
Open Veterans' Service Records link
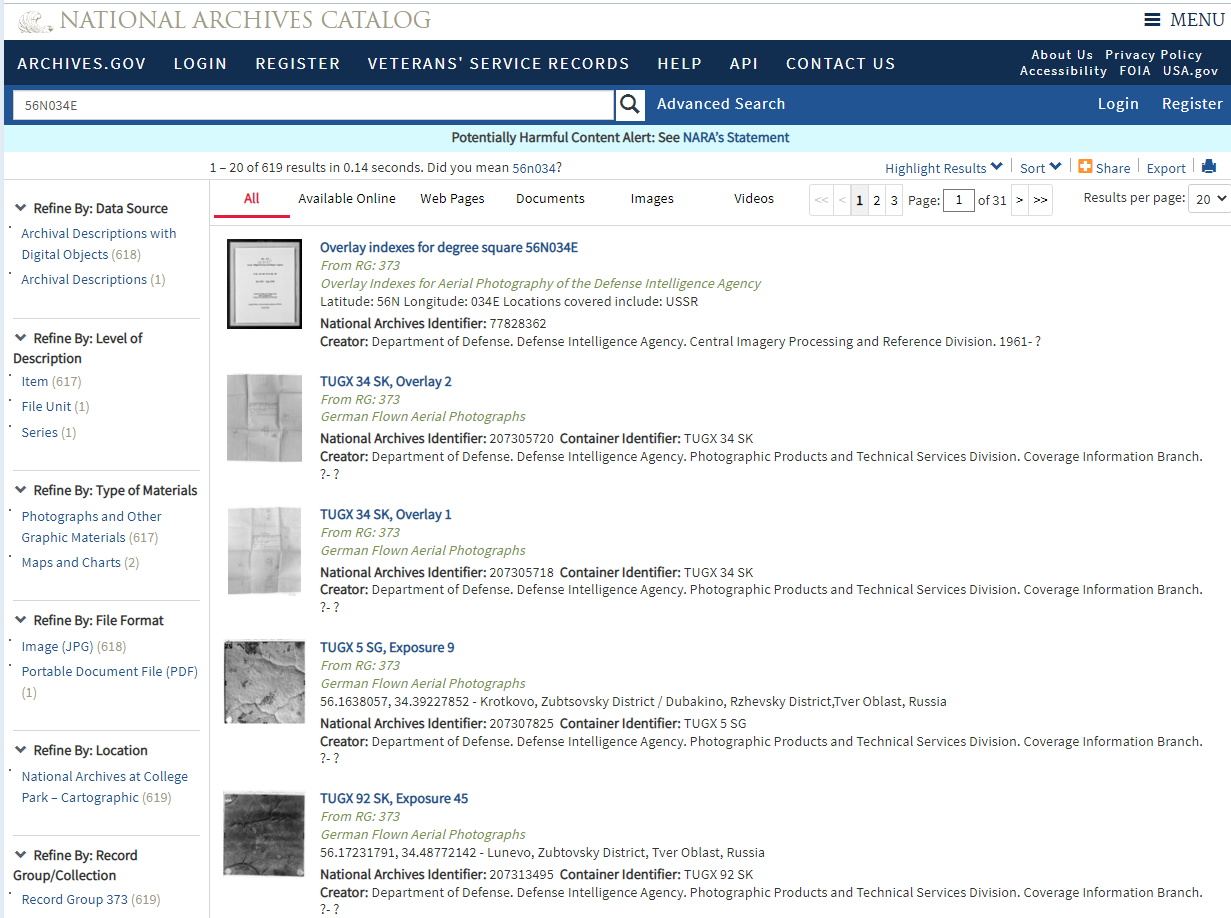tap(498, 64)
